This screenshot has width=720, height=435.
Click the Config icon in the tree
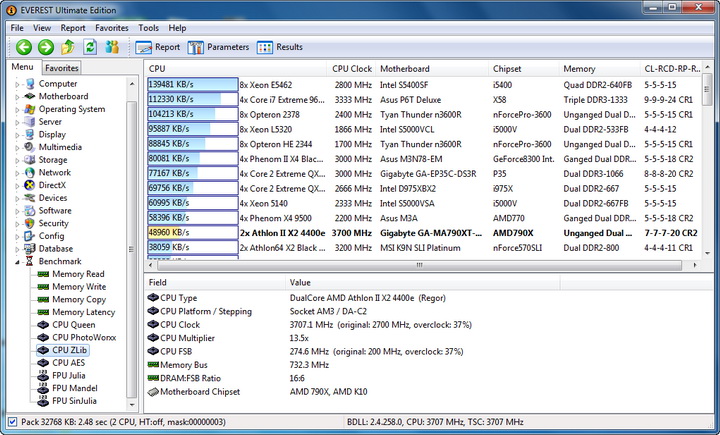(x=30, y=236)
